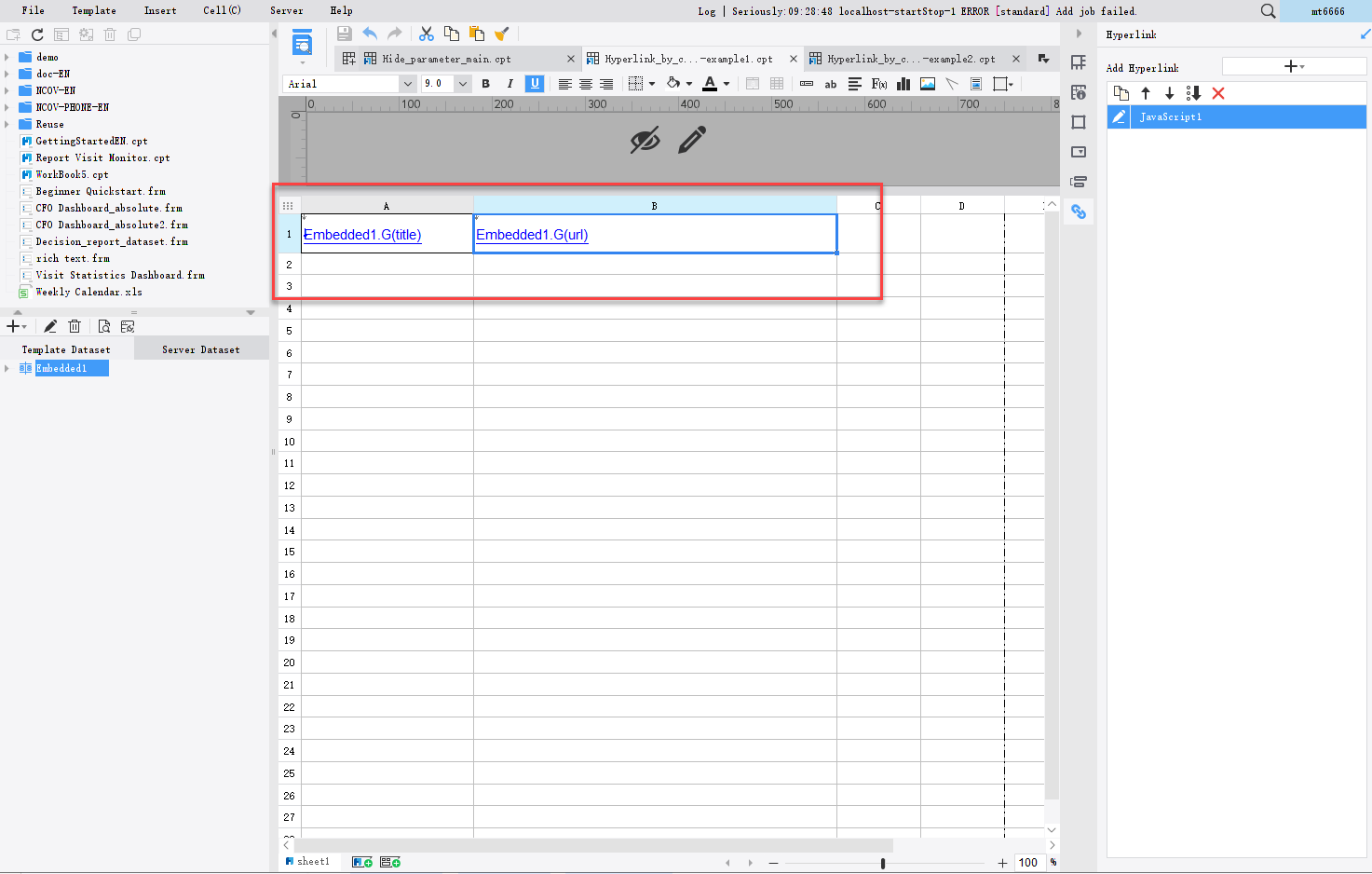Screen dimensions: 1372x874
Task: Open the Add Hyperlink plus dropdown
Action: pos(1294,66)
